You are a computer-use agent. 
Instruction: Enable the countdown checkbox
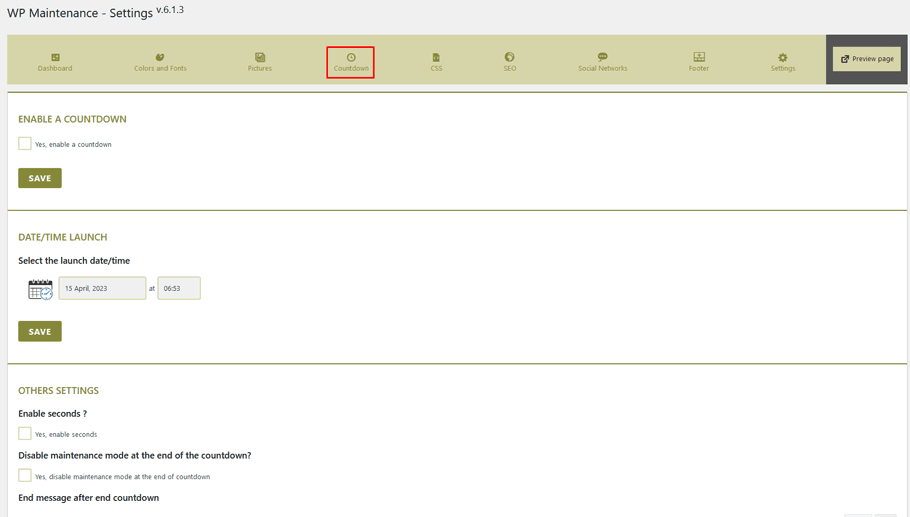pos(25,144)
